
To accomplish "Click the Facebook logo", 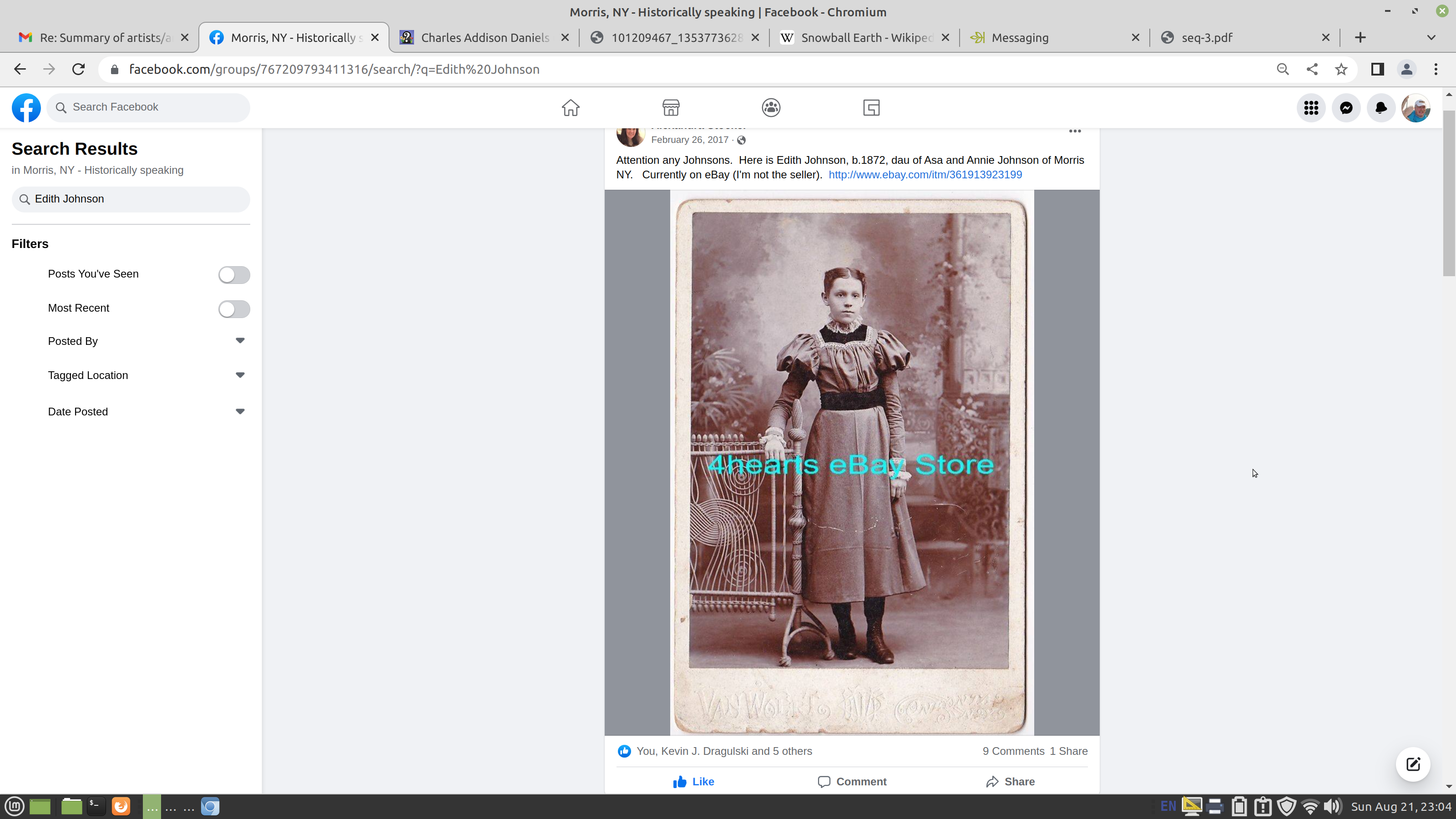I will coord(26,107).
